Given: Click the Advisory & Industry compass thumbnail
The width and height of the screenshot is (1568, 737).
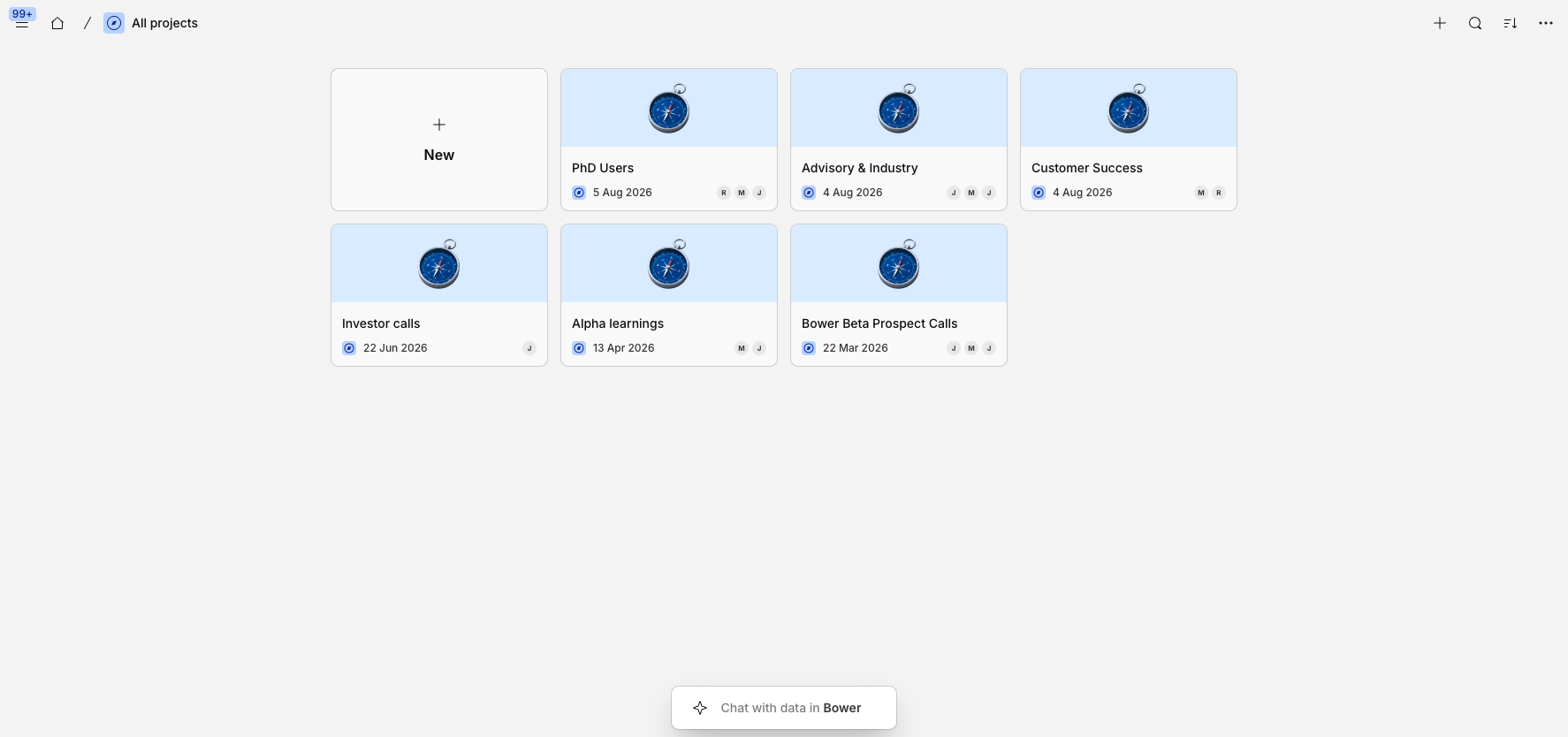Looking at the screenshot, I should [x=899, y=109].
